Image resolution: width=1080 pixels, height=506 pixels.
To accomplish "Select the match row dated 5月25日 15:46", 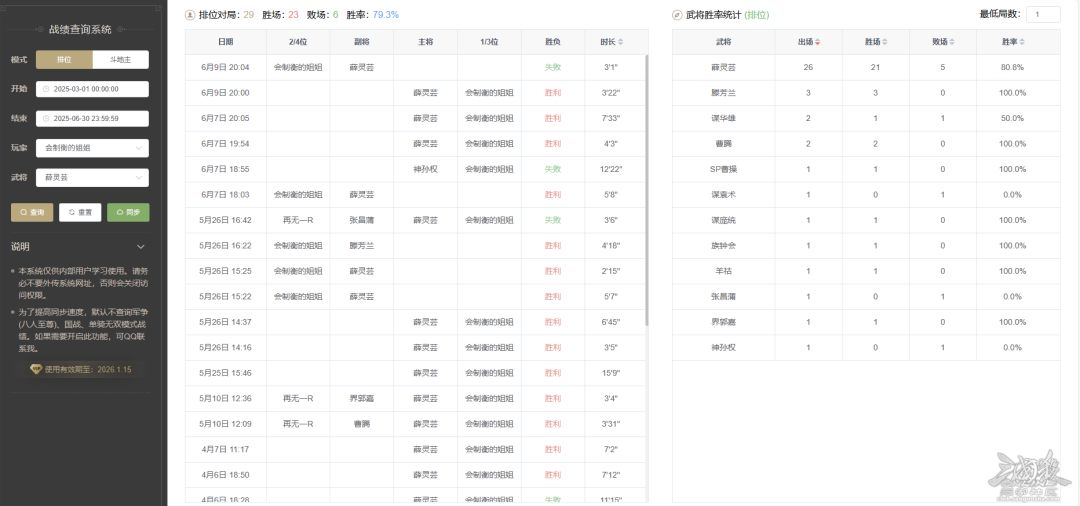I will point(415,372).
